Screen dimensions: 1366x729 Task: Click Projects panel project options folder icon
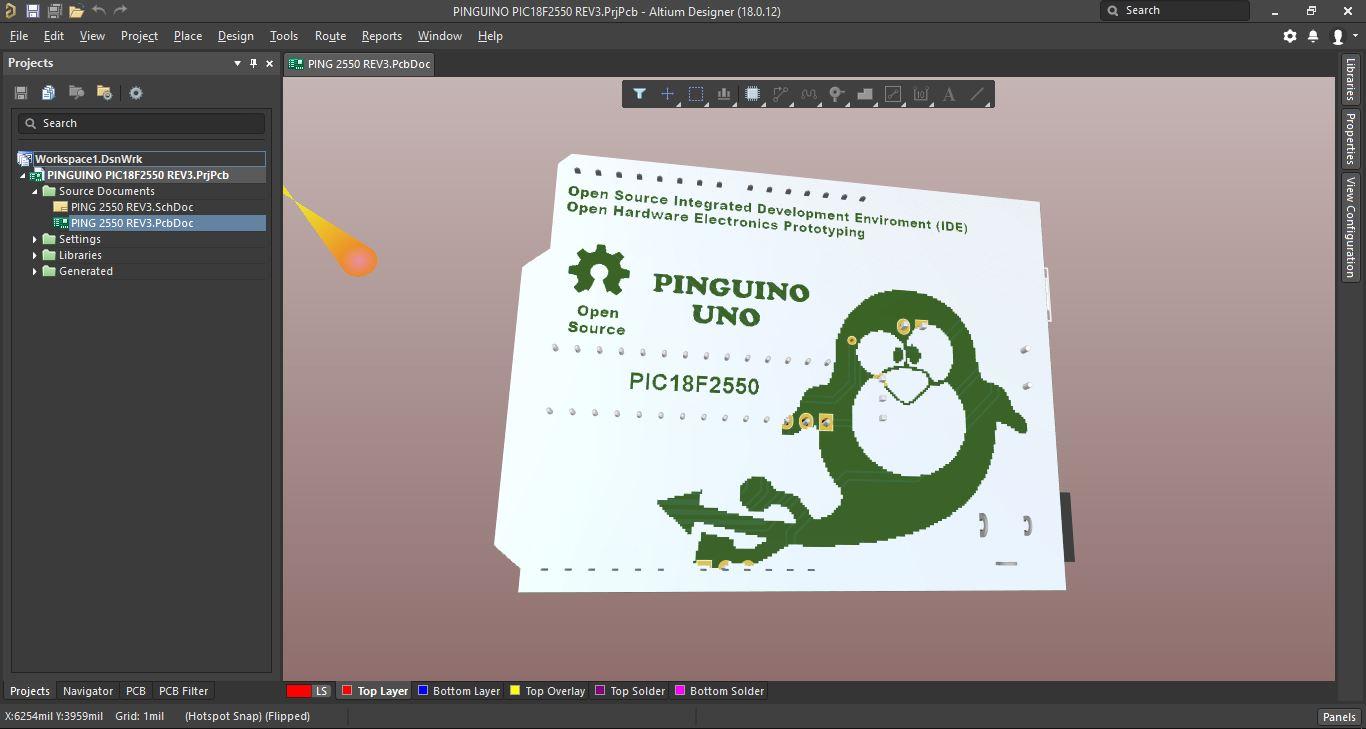tap(104, 93)
